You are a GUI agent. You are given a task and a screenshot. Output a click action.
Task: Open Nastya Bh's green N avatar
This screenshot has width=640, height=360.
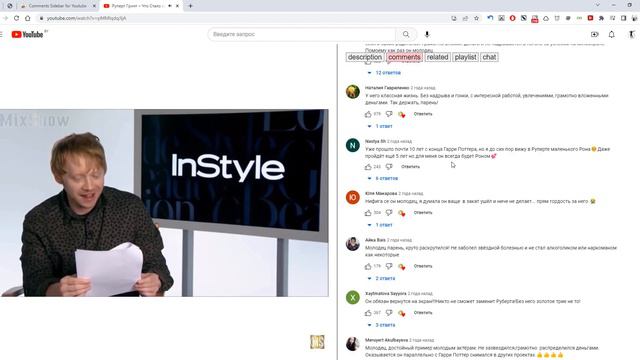pyautogui.click(x=353, y=145)
